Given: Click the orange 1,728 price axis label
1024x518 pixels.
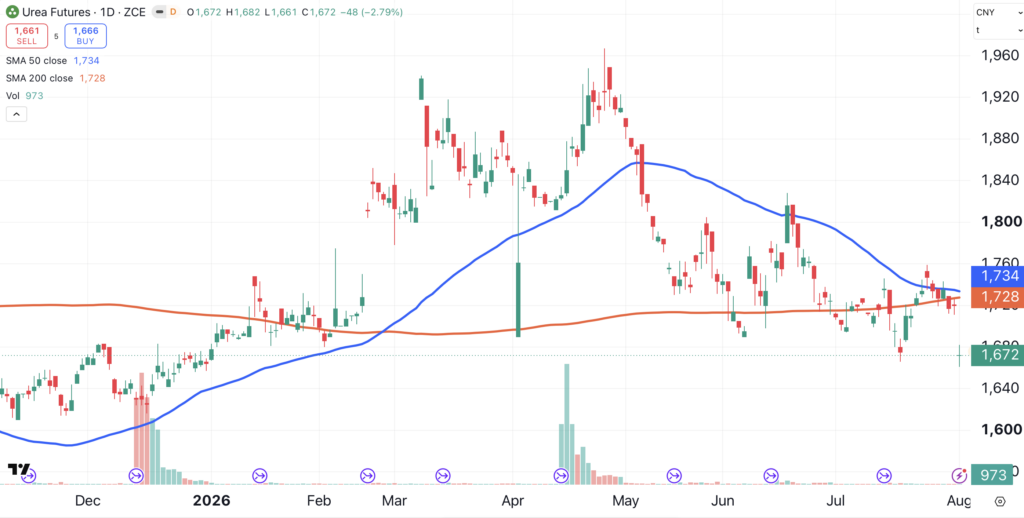Looking at the screenshot, I should pyautogui.click(x=997, y=297).
